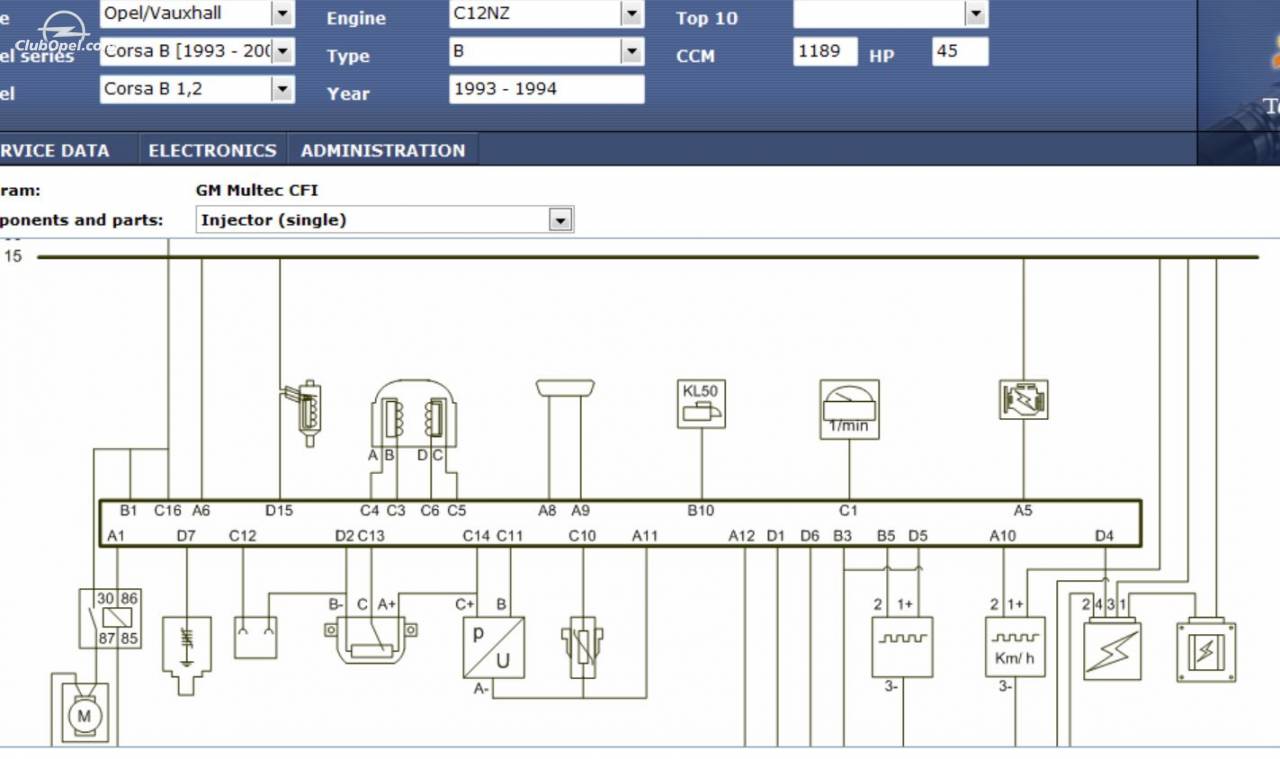
Task: Click pin label B10 on the ECU
Action: pyautogui.click(x=701, y=511)
